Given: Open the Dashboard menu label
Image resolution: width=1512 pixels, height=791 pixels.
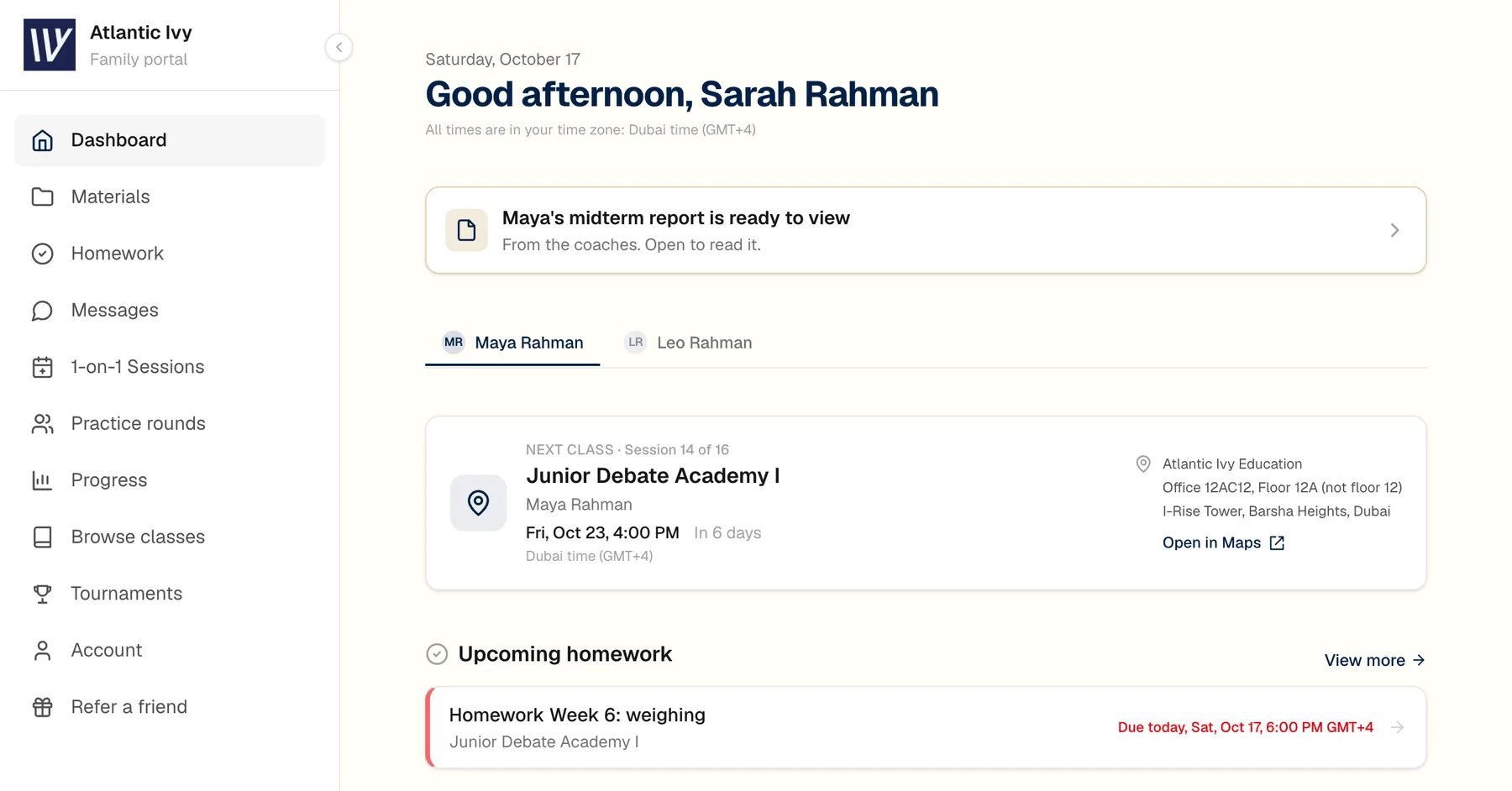Looking at the screenshot, I should point(118,140).
